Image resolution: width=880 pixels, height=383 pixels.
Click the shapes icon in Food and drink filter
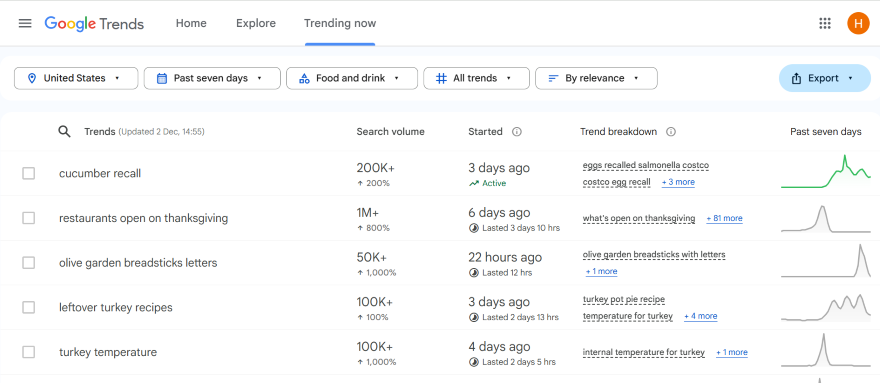[x=304, y=78]
